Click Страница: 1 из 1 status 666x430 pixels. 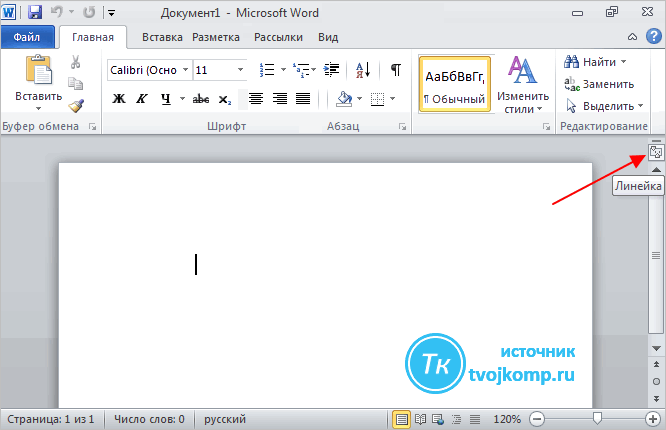tap(51, 419)
